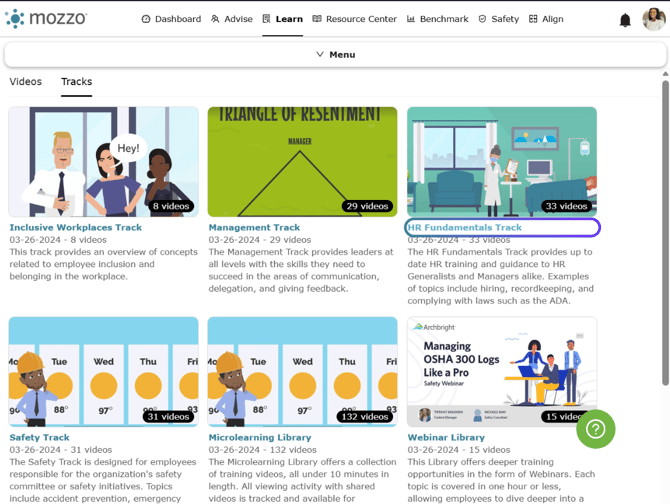Click the Align grid icon
The image size is (670, 504).
(533, 19)
